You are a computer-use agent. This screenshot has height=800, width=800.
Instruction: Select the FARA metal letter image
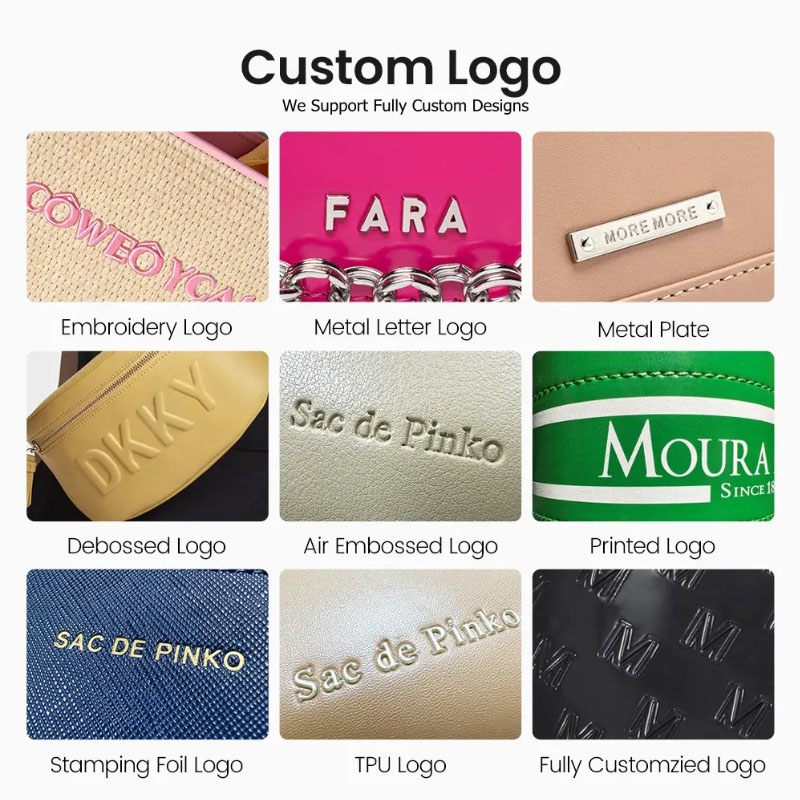click(x=401, y=217)
